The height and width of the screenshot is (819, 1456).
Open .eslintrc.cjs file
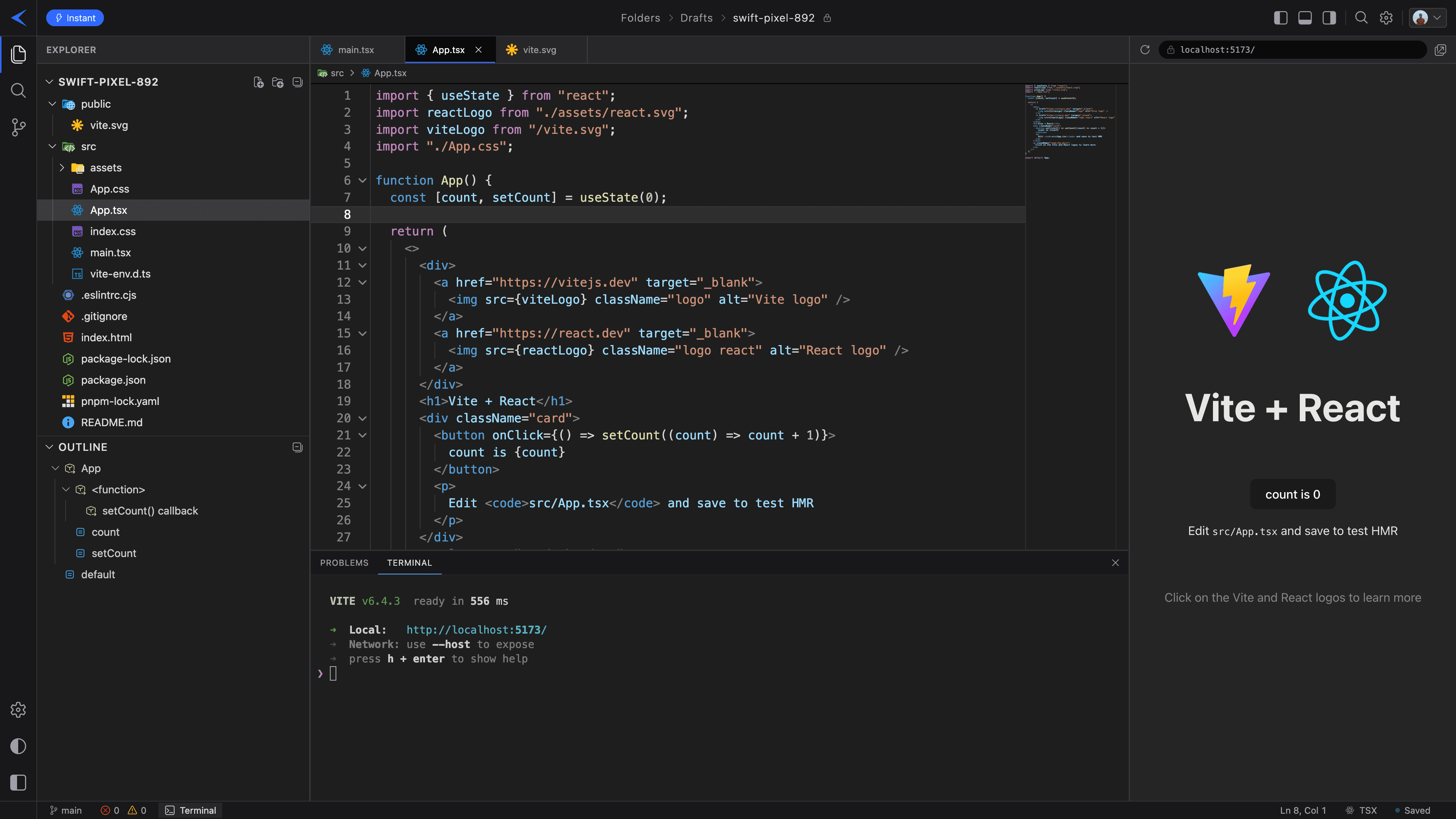click(x=173, y=295)
